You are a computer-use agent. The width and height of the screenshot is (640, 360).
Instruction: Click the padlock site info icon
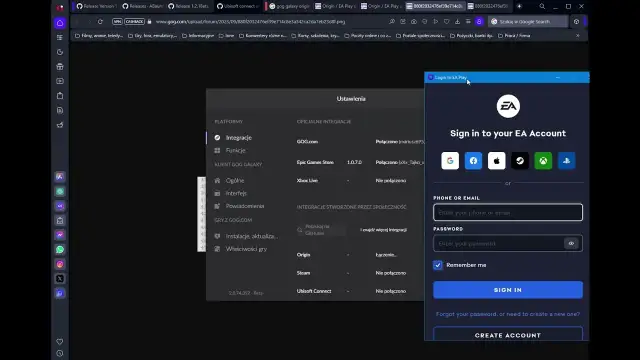pos(149,22)
